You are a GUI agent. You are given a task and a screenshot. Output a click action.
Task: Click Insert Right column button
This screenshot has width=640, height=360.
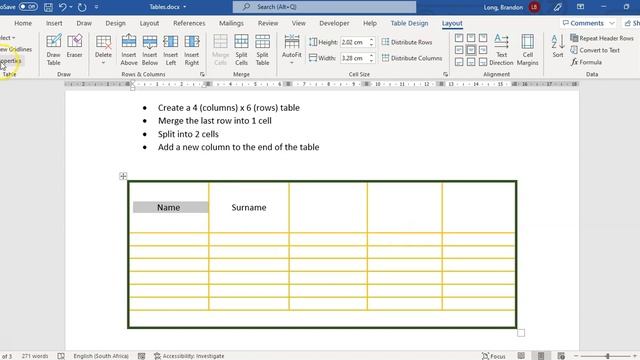click(x=191, y=50)
